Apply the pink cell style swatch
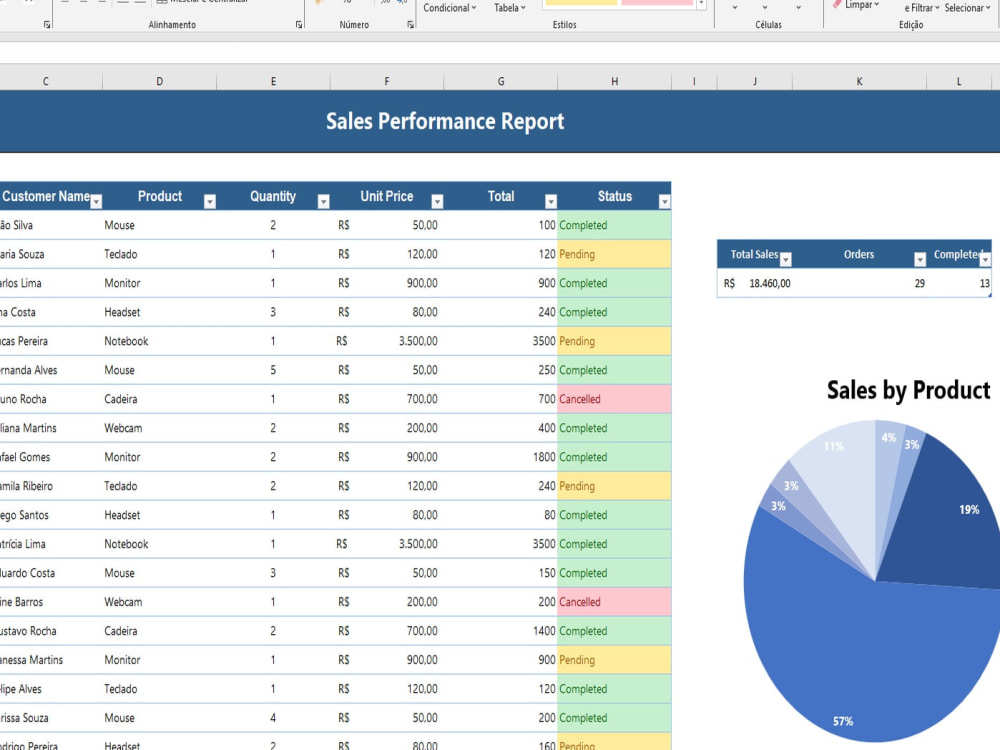The height and width of the screenshot is (750, 1000). [x=657, y=3]
